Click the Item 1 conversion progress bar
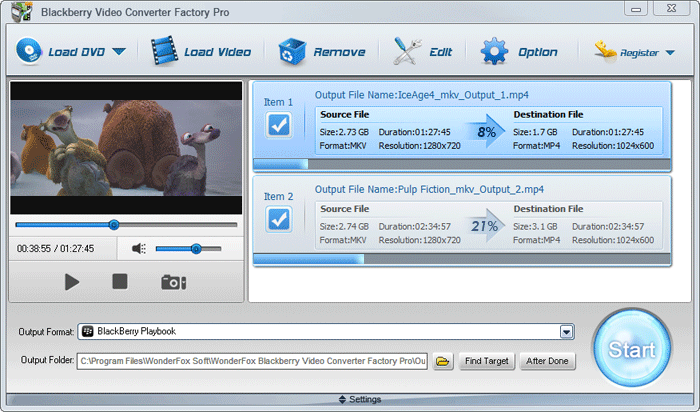Screen dimensions: 700x412 point(462,164)
